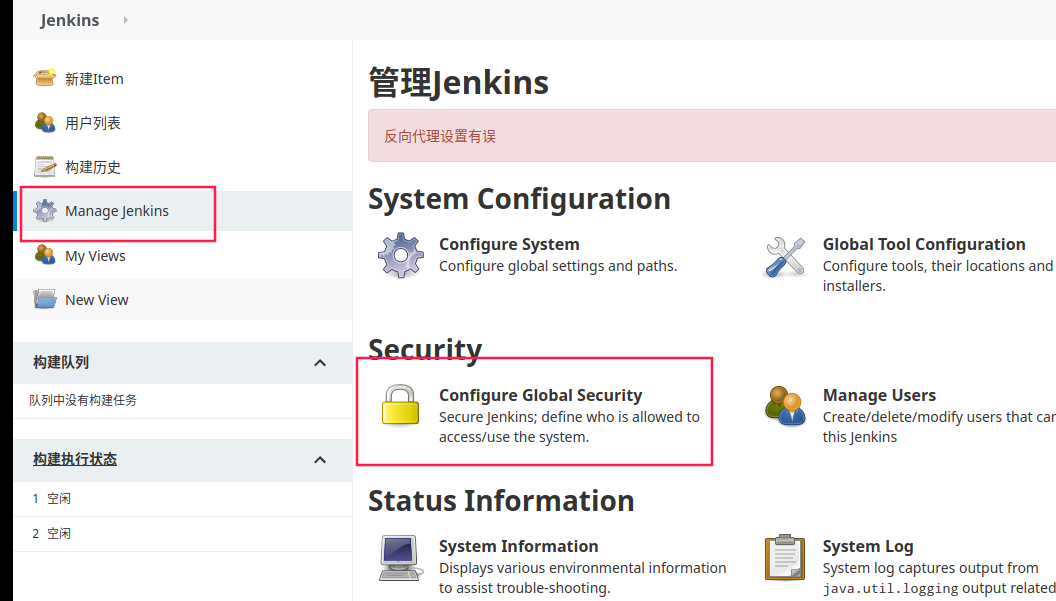Open Configure Global Security link
The height and width of the screenshot is (601, 1056).
pos(540,395)
